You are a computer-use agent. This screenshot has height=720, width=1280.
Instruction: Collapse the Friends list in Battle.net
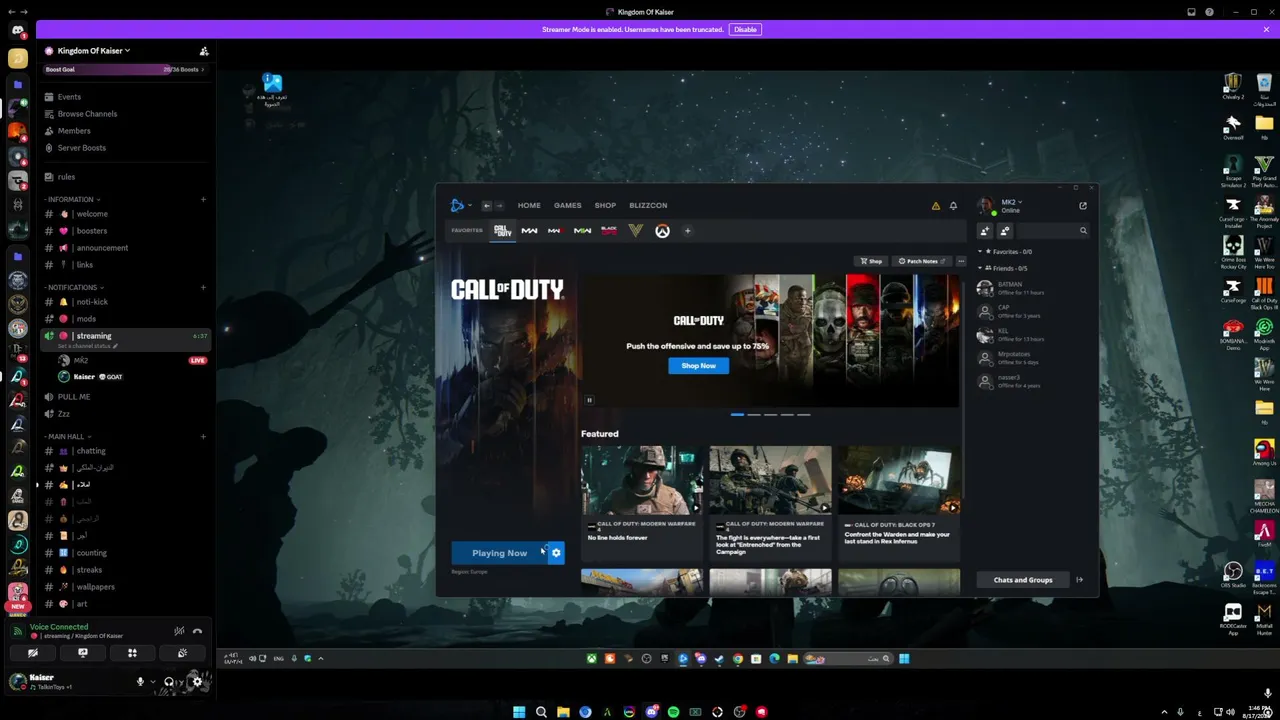980,268
